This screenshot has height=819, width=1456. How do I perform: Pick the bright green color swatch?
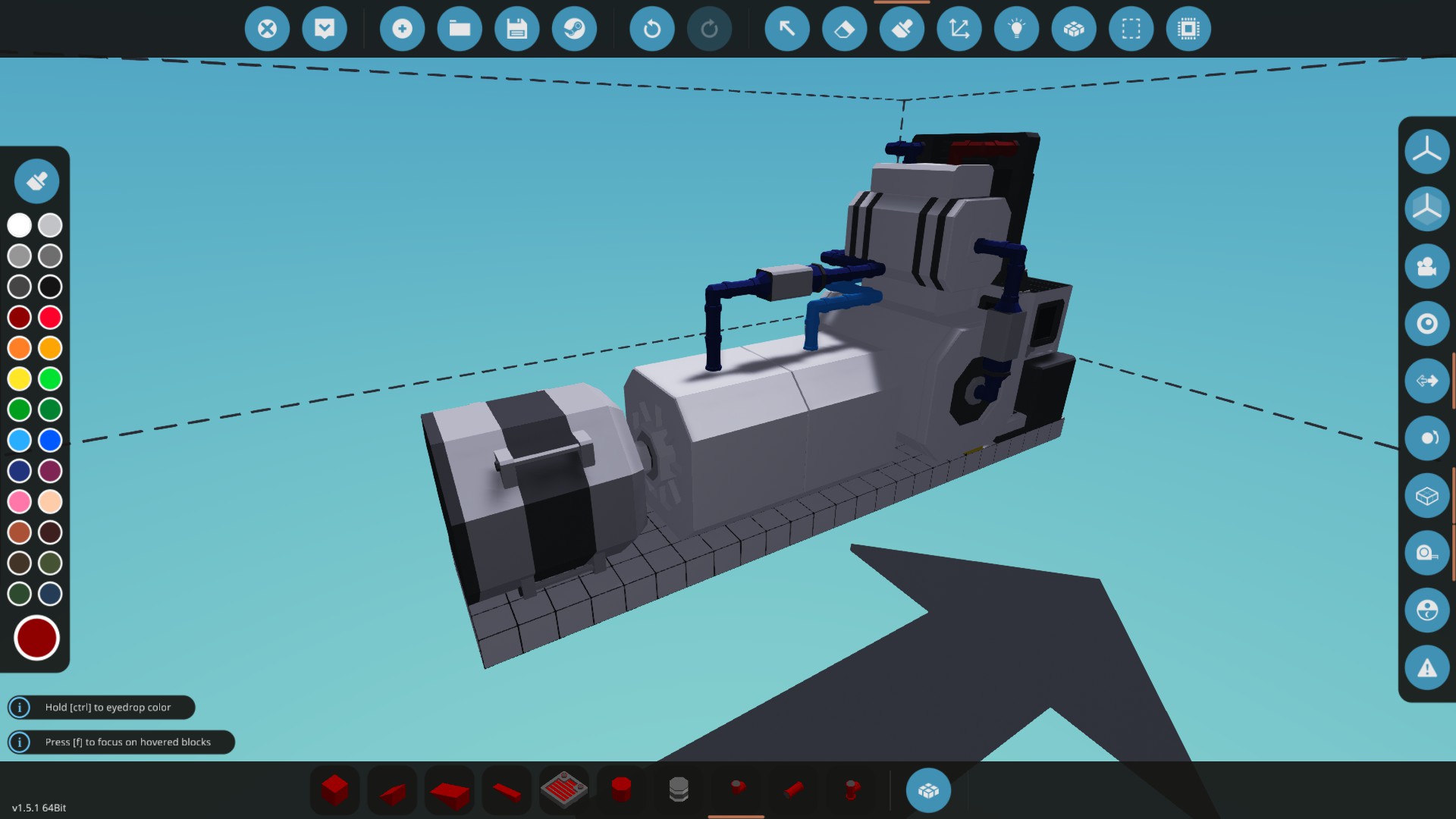[50, 378]
